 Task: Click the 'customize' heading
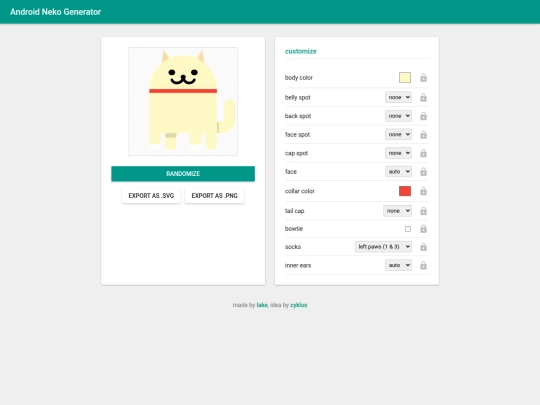pos(301,51)
